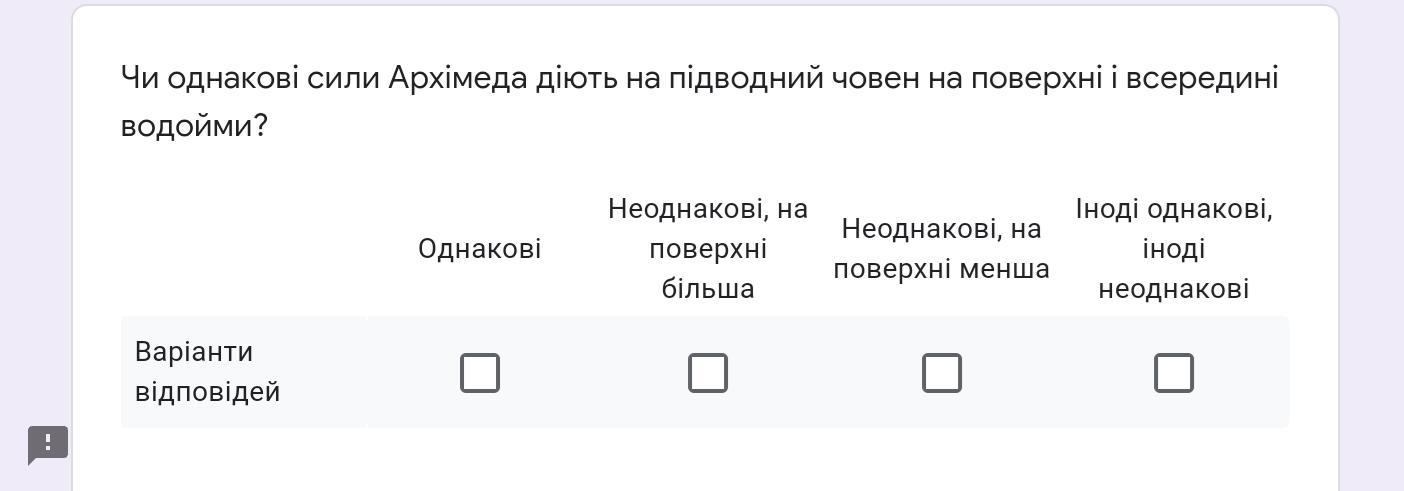Click the word всередині in the question
This screenshot has width=1404, height=491.
(1203, 78)
